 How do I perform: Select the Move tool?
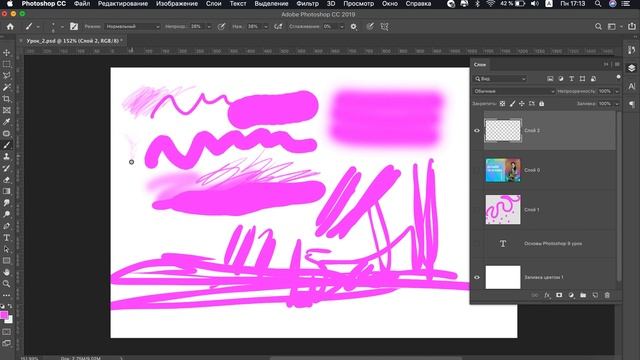7,53
